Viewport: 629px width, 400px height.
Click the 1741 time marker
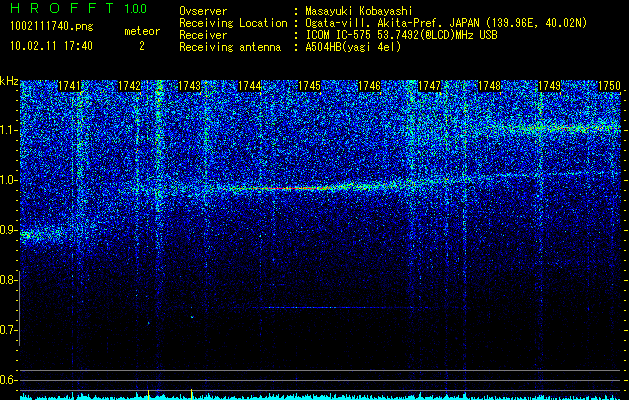pyautogui.click(x=69, y=86)
